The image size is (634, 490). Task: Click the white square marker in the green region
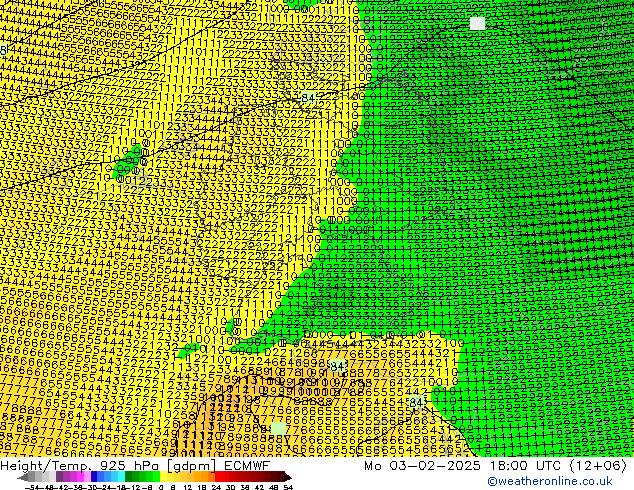(x=478, y=23)
